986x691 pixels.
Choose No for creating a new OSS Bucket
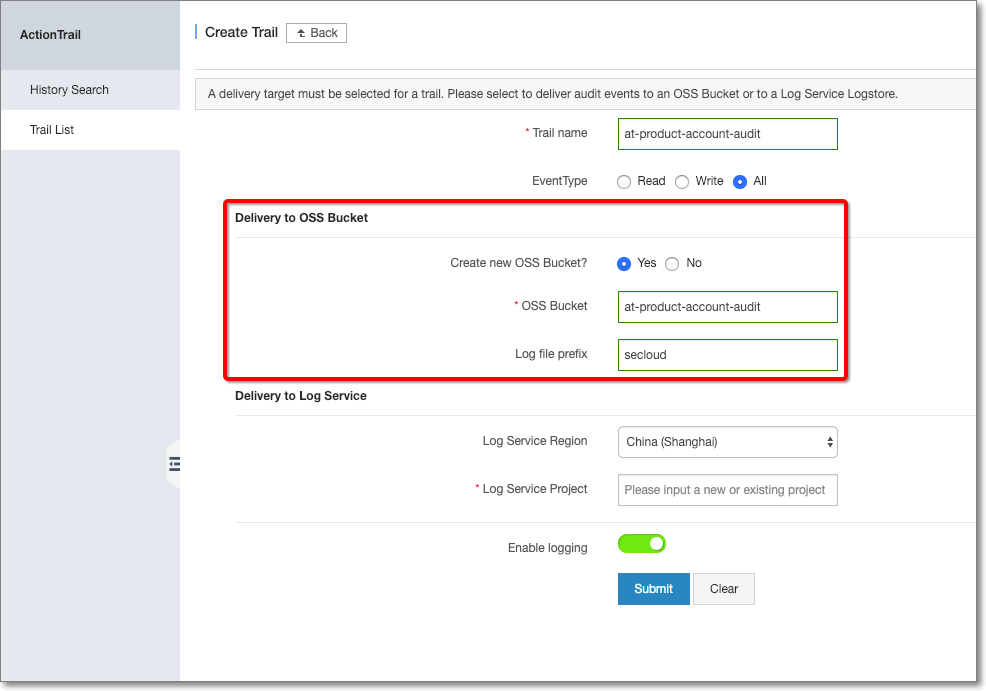(x=672, y=263)
